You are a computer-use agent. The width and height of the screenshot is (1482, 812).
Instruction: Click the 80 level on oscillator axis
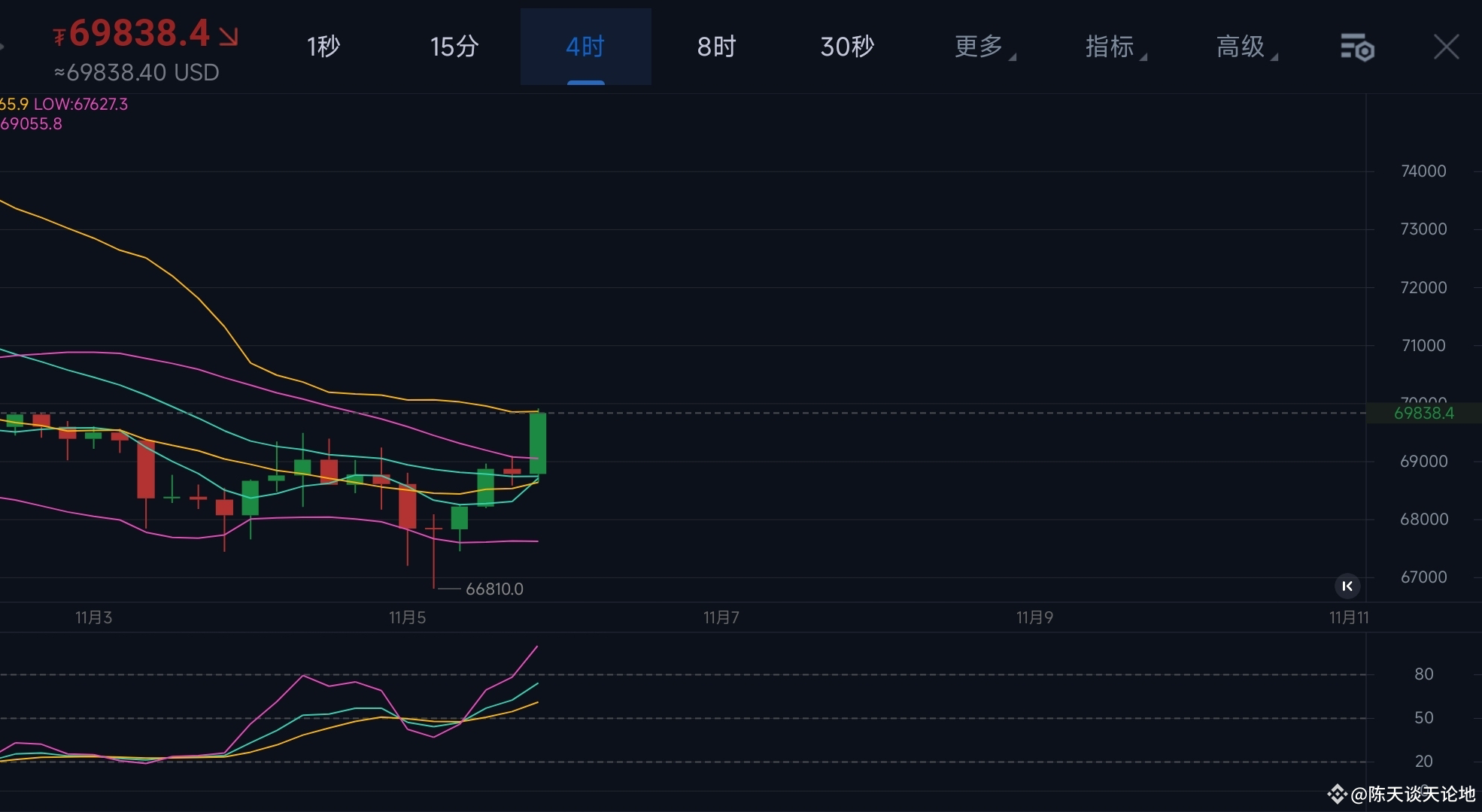[1423, 674]
